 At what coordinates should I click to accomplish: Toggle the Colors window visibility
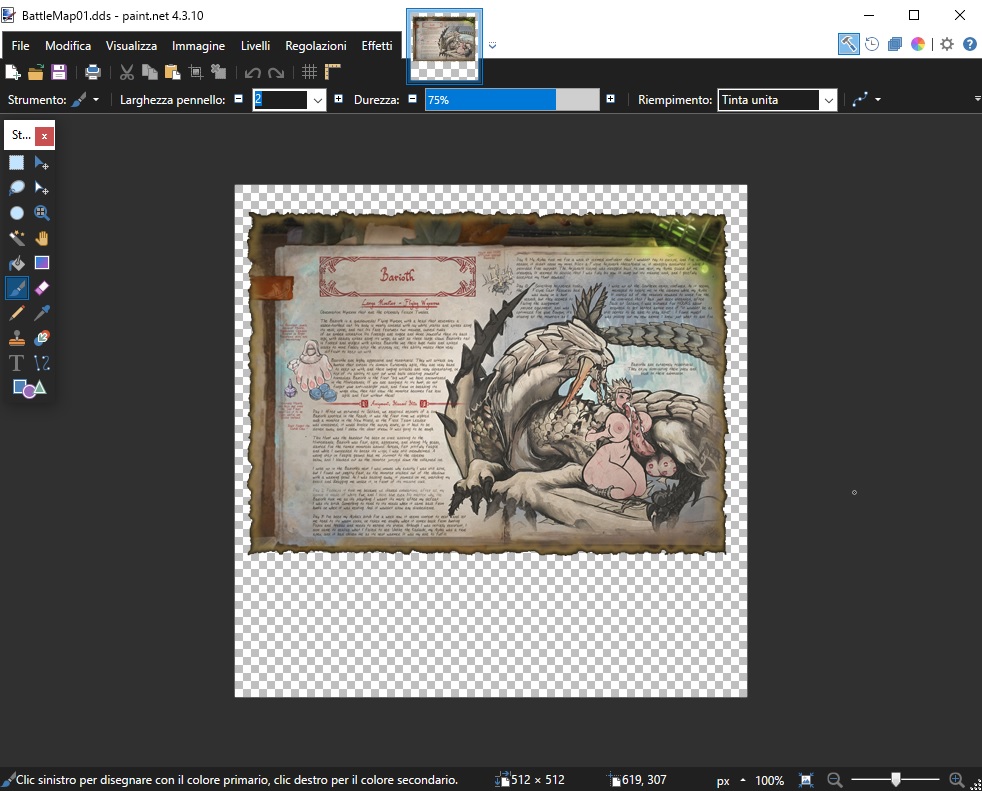click(918, 44)
